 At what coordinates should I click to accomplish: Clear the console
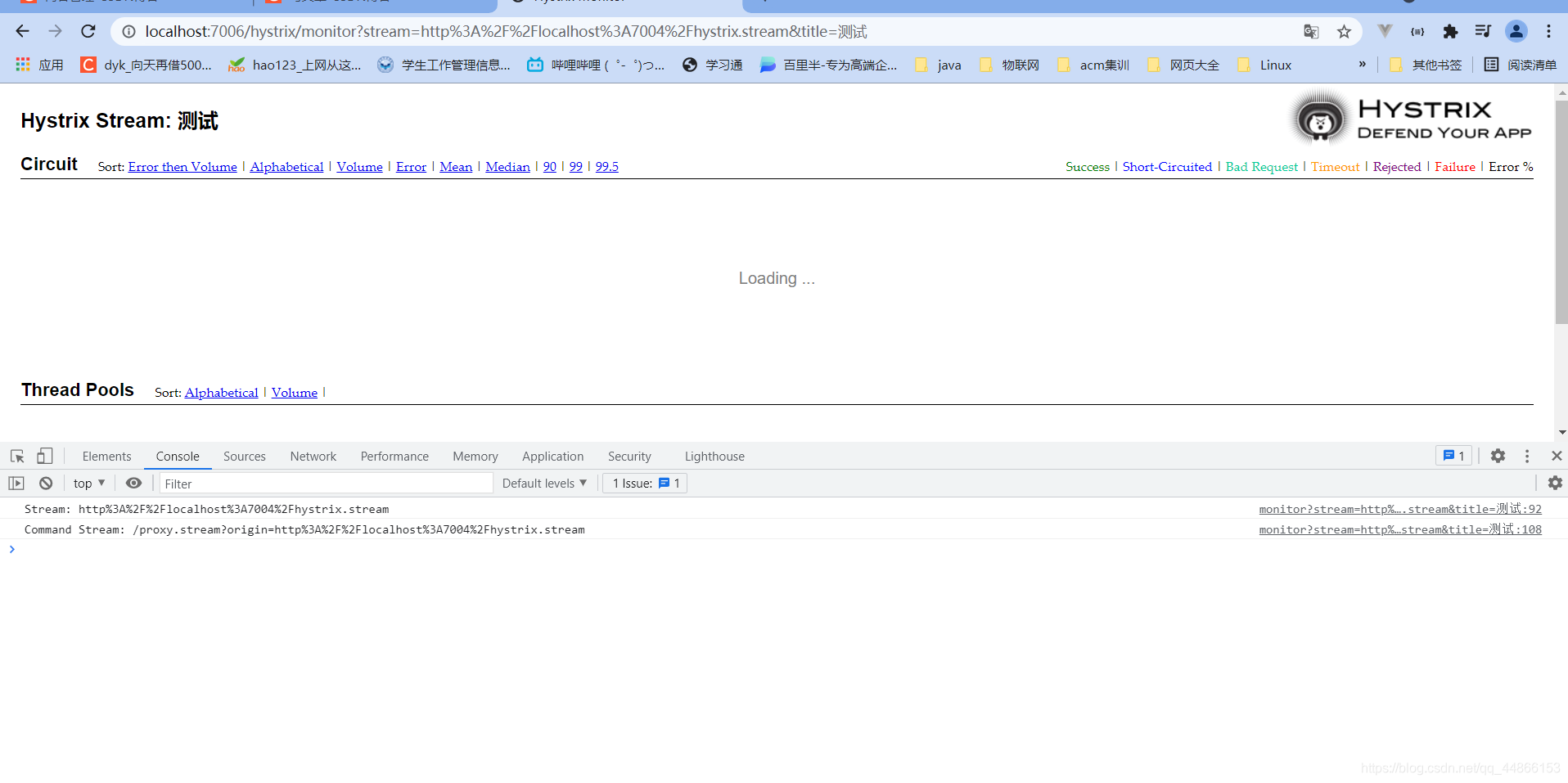coord(46,484)
